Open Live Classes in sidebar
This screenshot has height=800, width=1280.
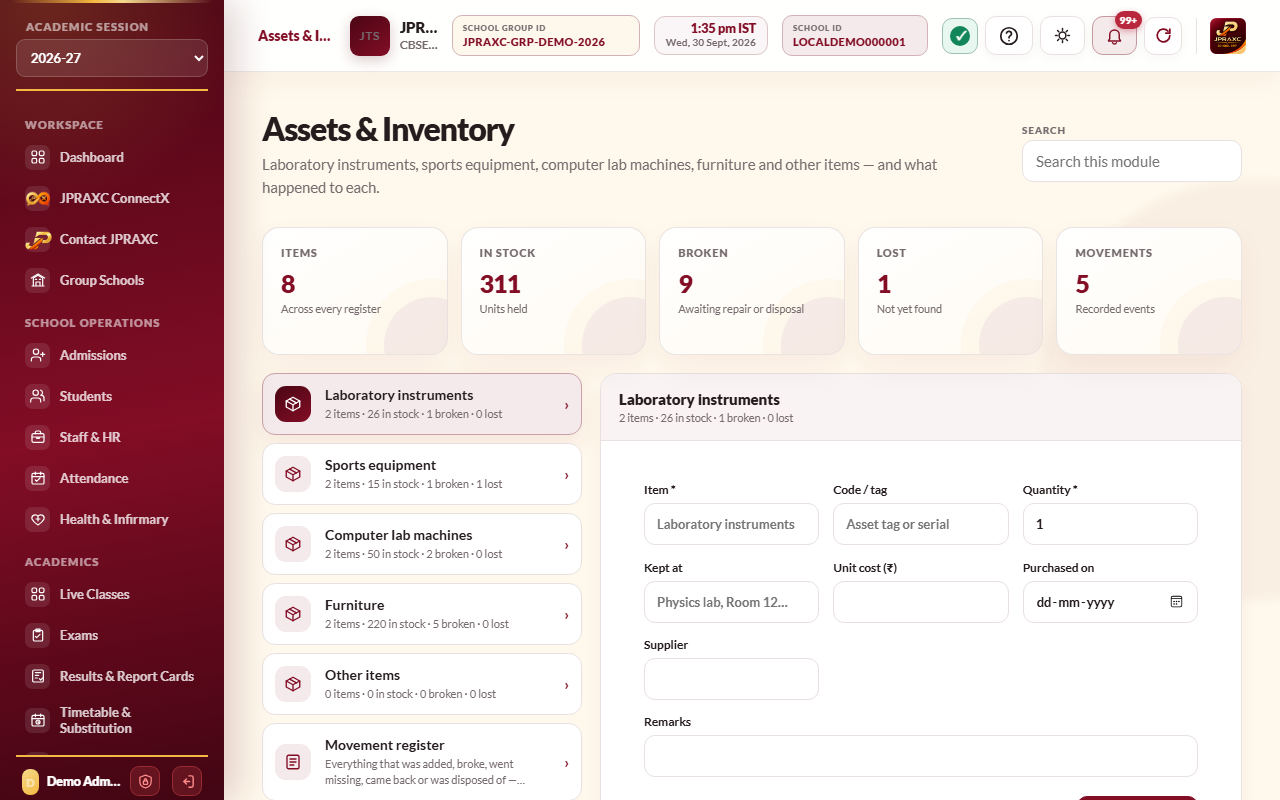click(x=112, y=594)
